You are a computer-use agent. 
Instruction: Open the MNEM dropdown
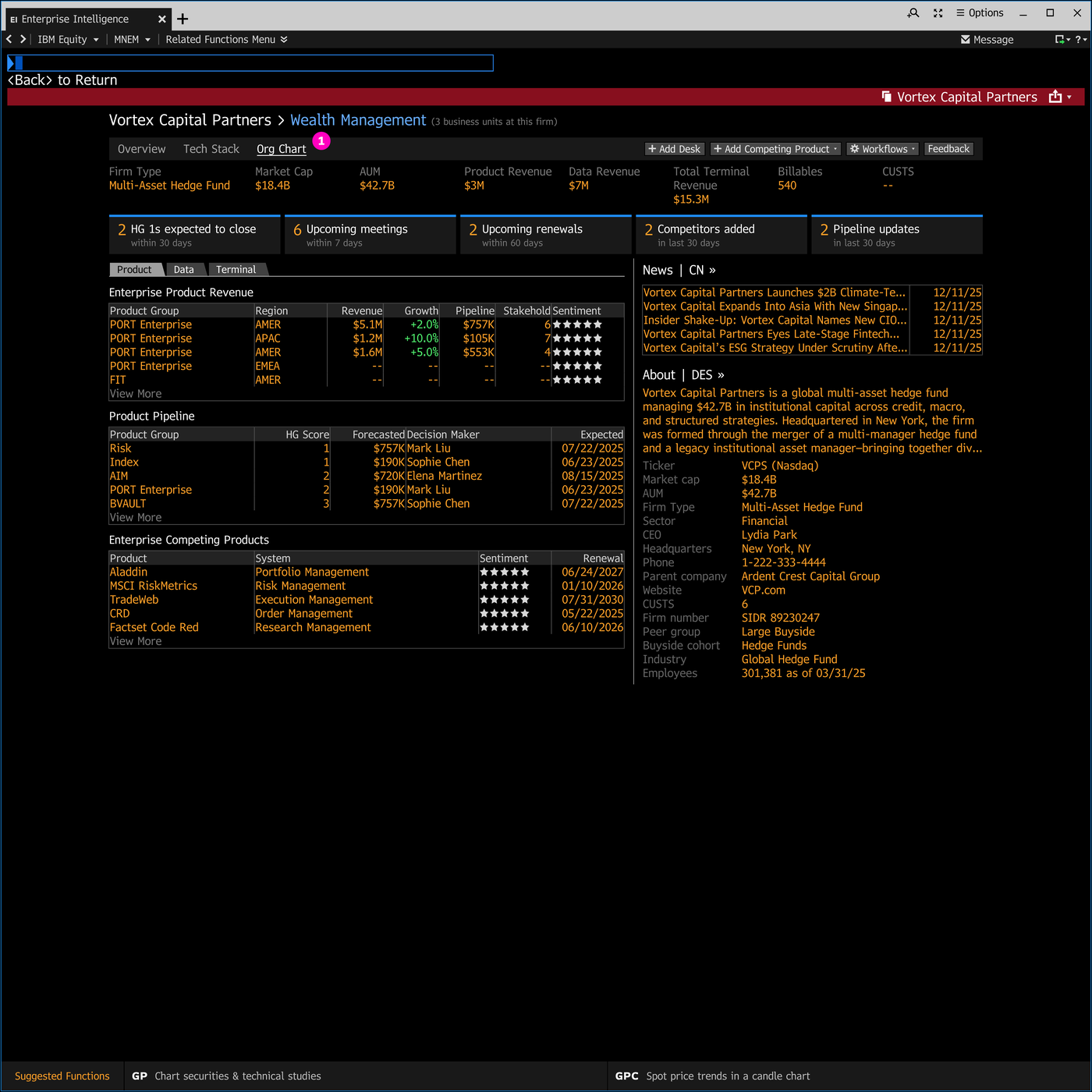(132, 39)
